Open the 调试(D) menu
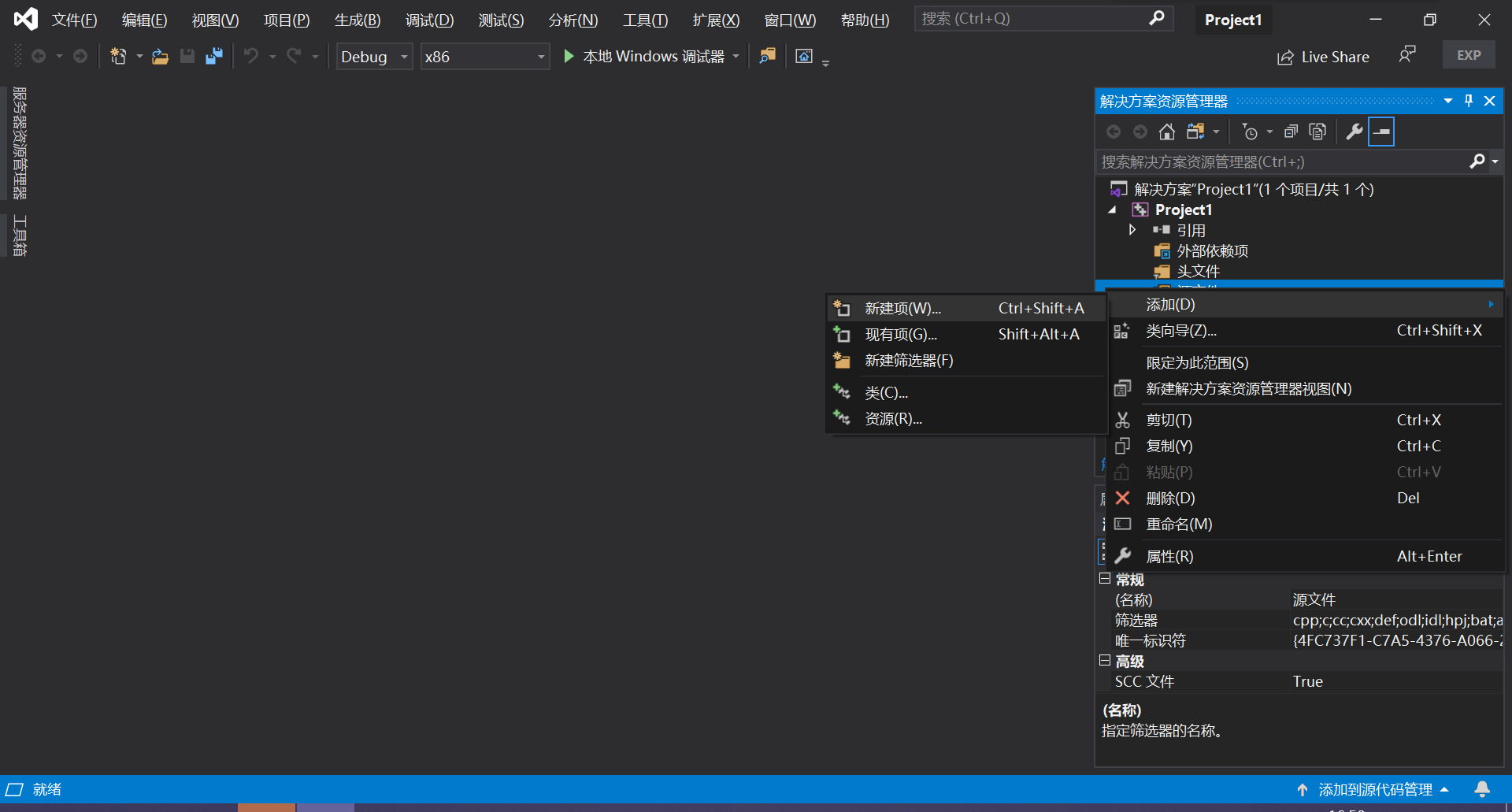Image resolution: width=1512 pixels, height=812 pixels. [x=429, y=20]
